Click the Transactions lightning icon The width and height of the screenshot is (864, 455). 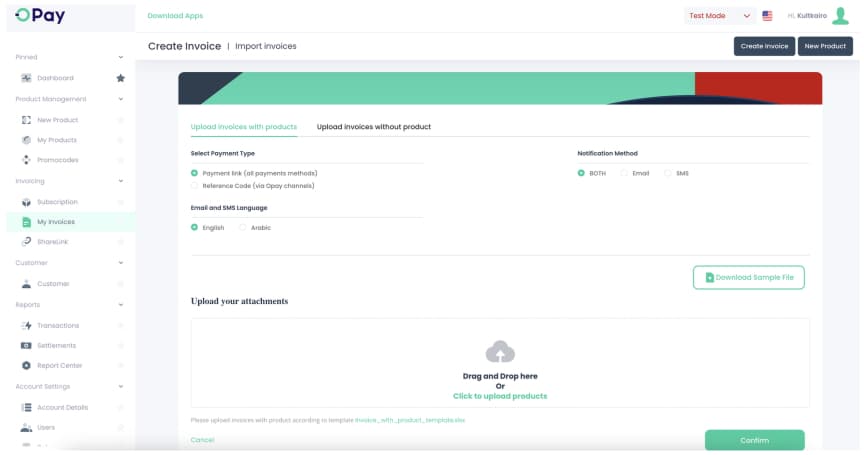(26, 326)
